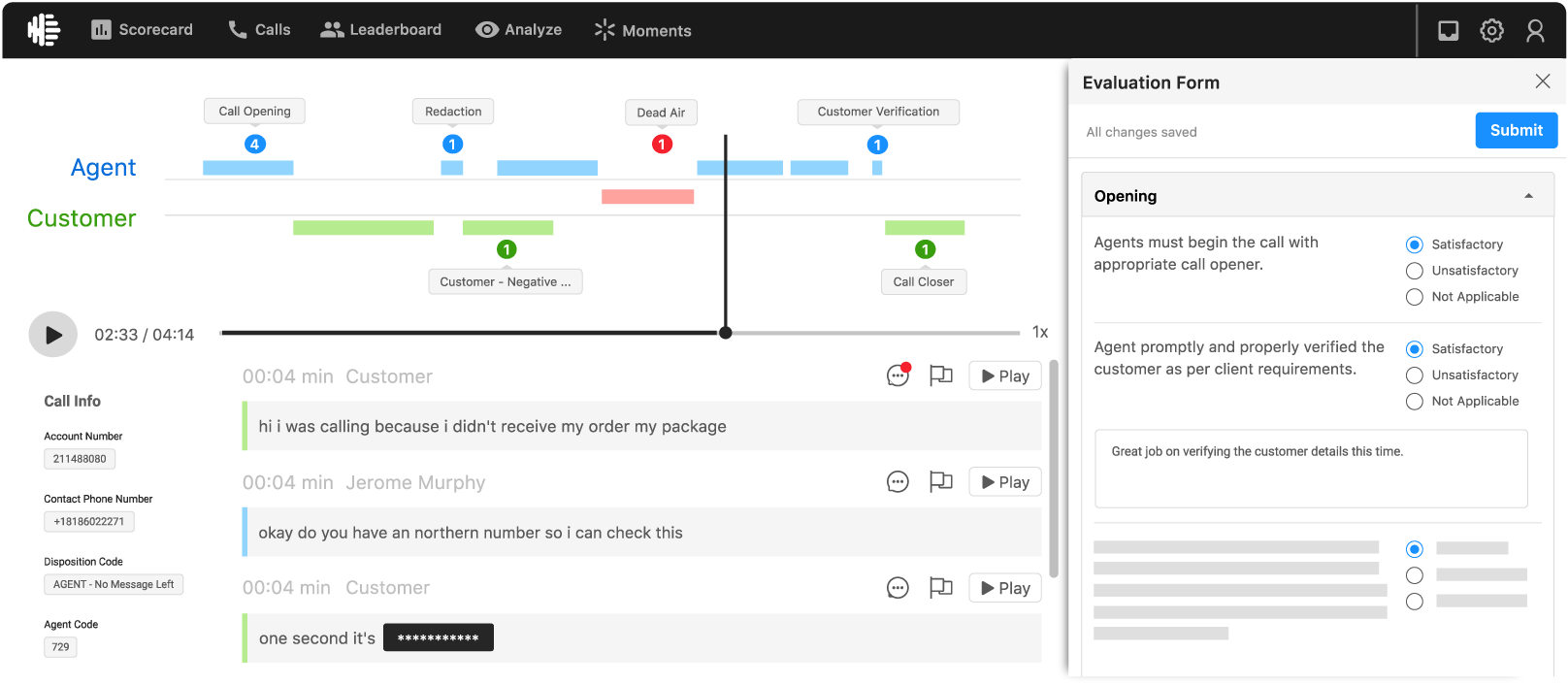Click the transcript scrollbar
The image size is (1568, 685).
click(1054, 468)
